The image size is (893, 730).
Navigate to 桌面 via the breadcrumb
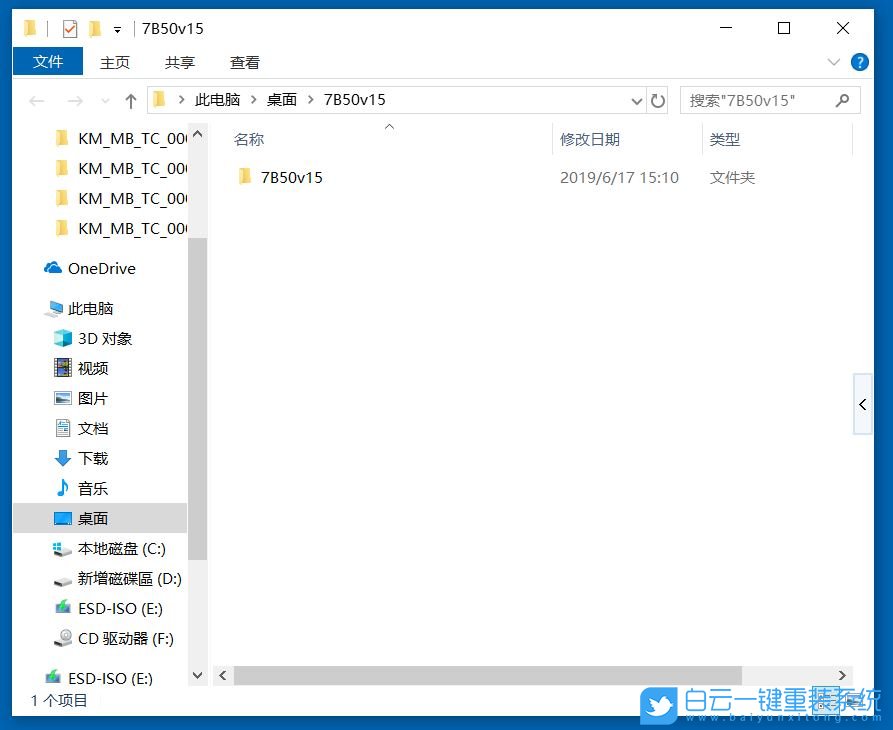click(281, 100)
